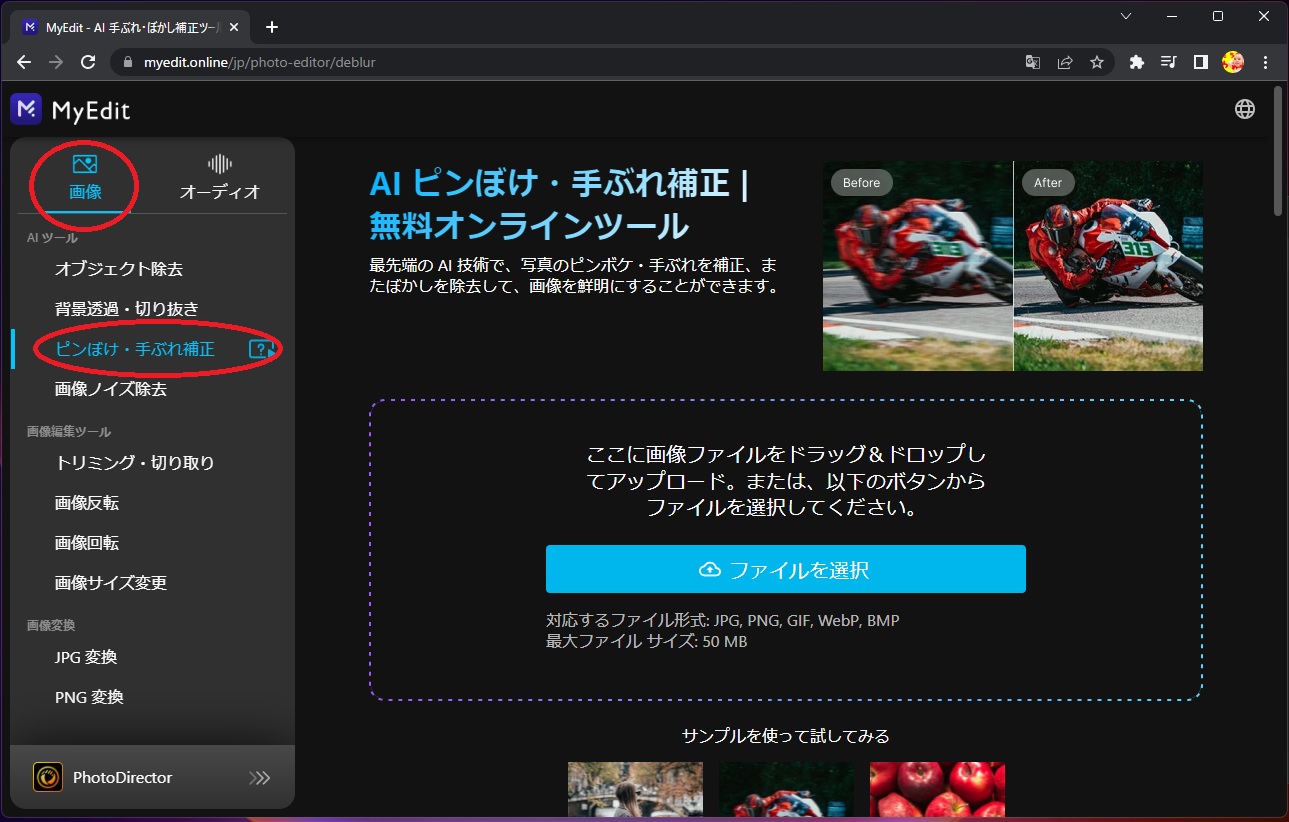Open Chrome three-dot menu
1289x822 pixels.
coord(1266,62)
